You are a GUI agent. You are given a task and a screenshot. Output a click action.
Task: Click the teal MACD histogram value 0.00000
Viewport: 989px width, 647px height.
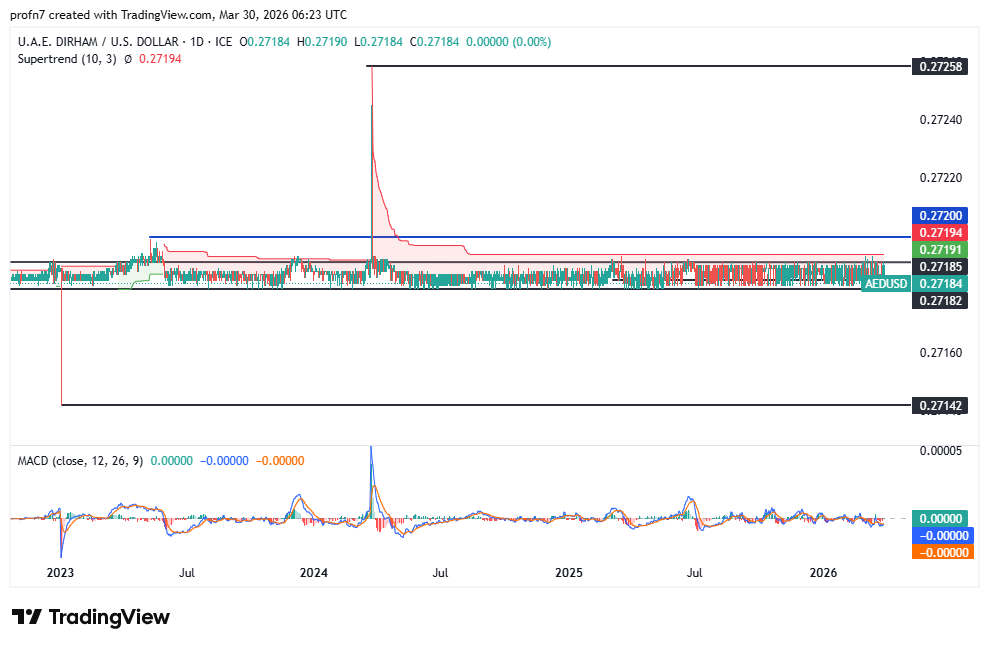pos(172,461)
